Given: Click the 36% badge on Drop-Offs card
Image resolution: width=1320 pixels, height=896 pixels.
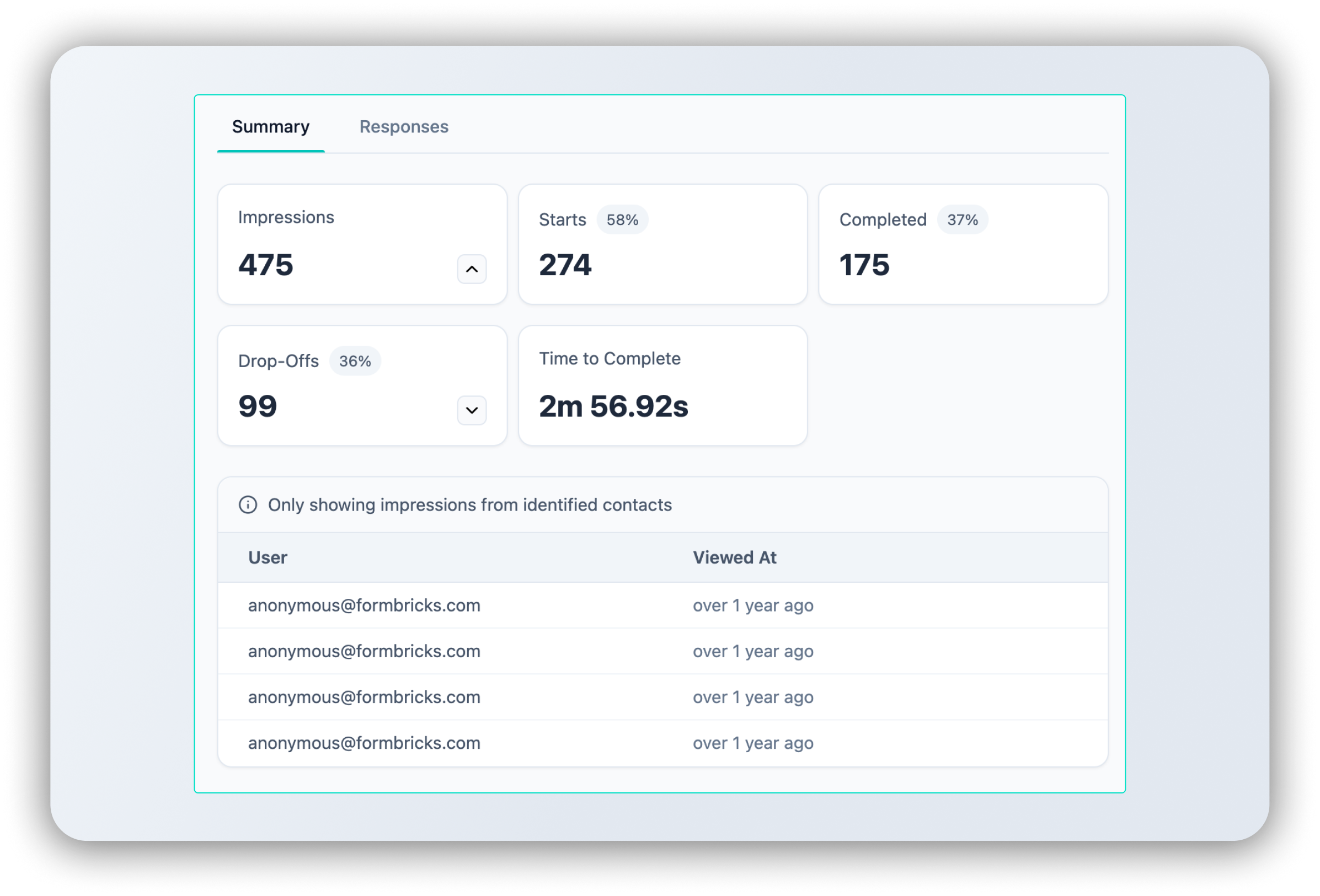Looking at the screenshot, I should point(355,361).
